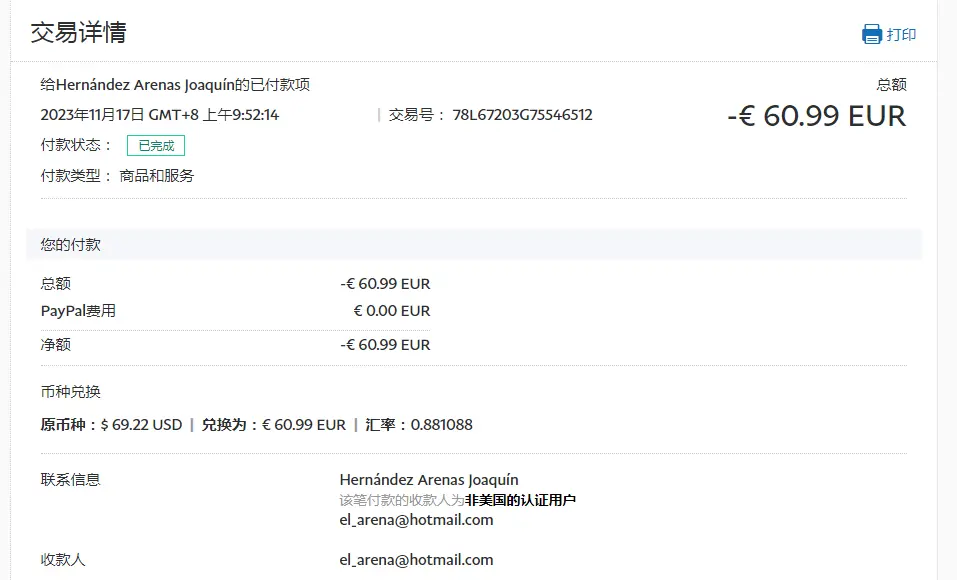
Task: Click the printer icon
Action: 871,34
